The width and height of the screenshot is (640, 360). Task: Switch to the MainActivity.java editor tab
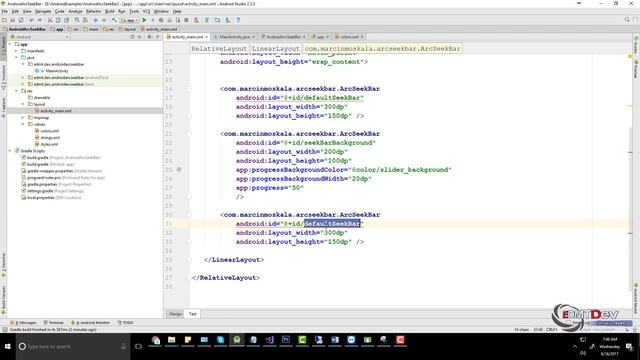pyautogui.click(x=233, y=37)
